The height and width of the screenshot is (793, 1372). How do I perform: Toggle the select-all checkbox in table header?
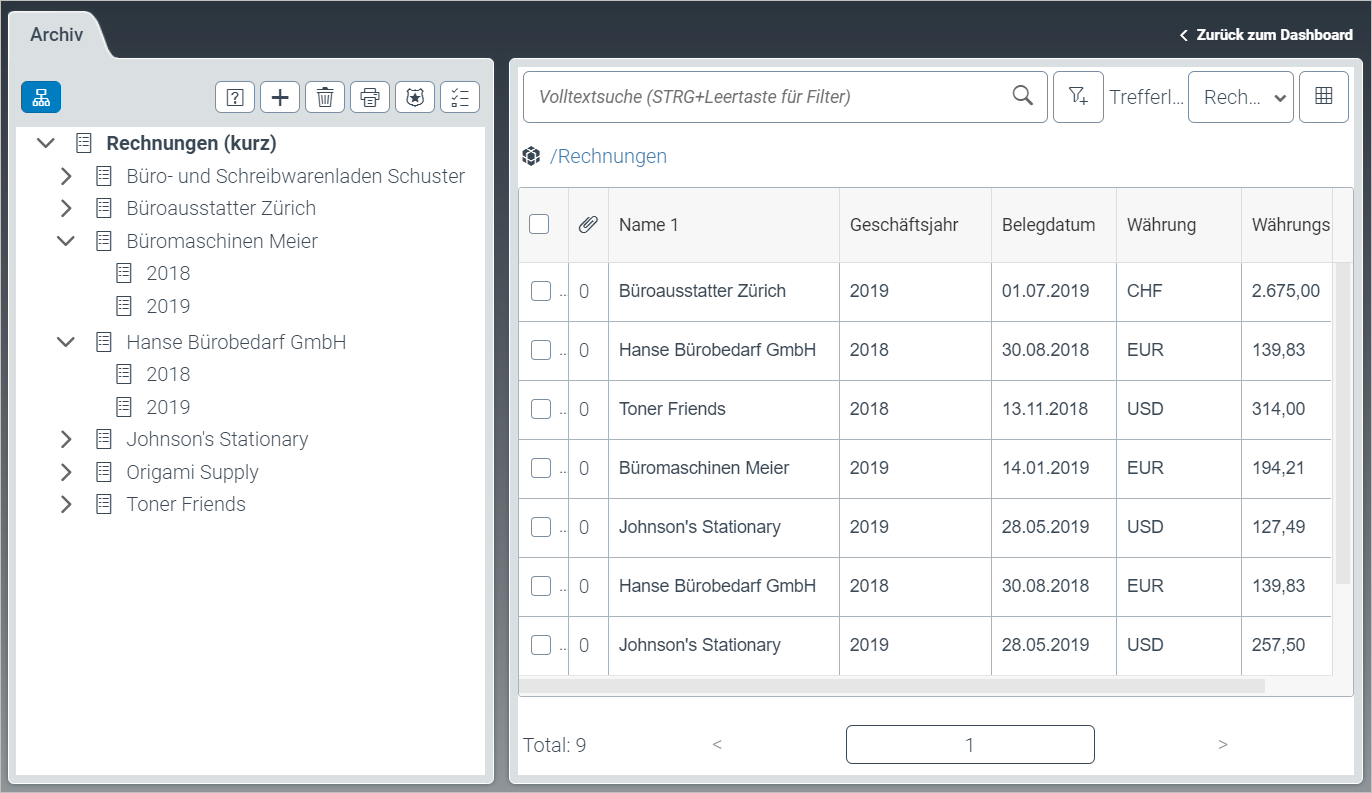pyautogui.click(x=539, y=224)
